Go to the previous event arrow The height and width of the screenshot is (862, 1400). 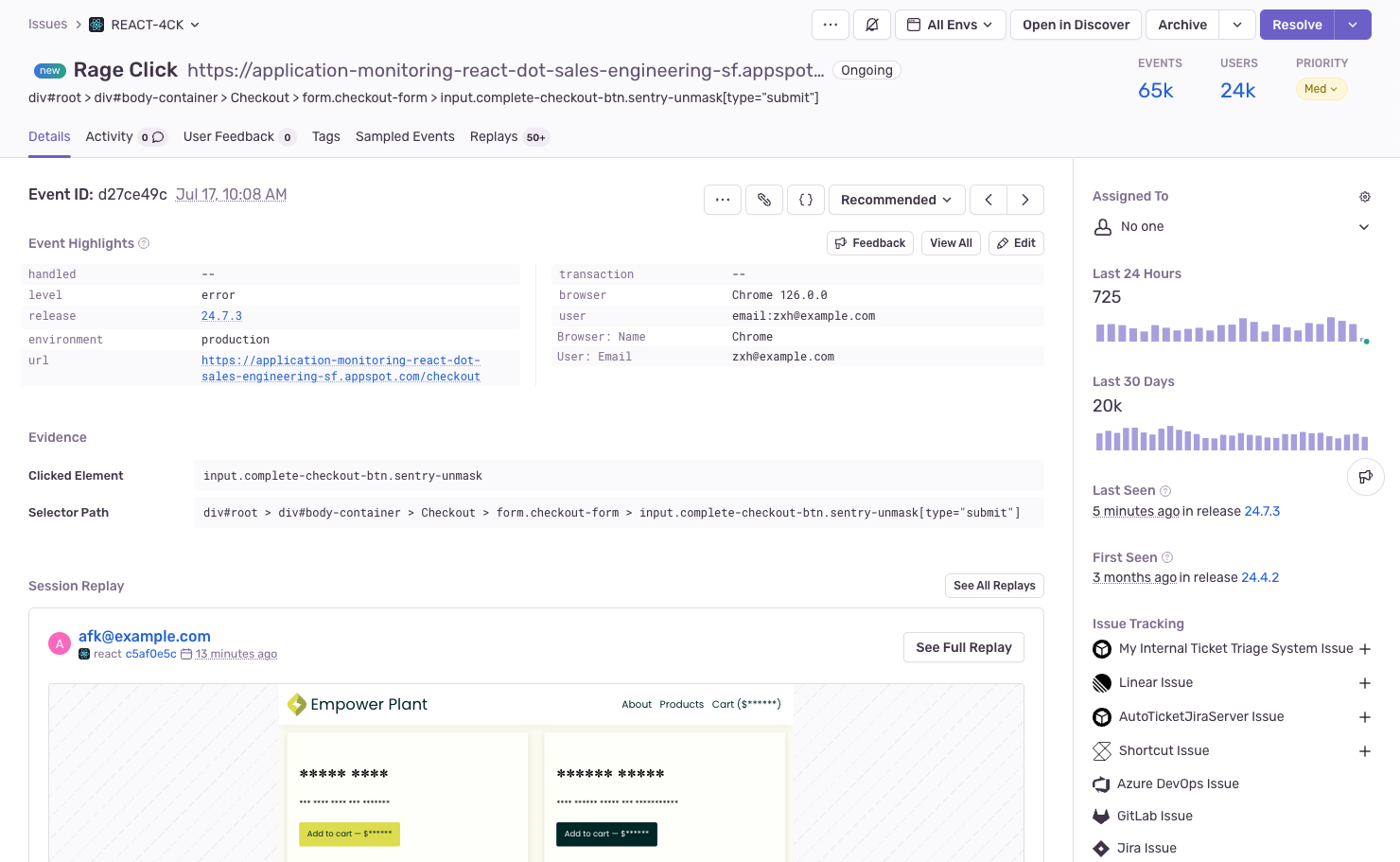click(x=989, y=200)
